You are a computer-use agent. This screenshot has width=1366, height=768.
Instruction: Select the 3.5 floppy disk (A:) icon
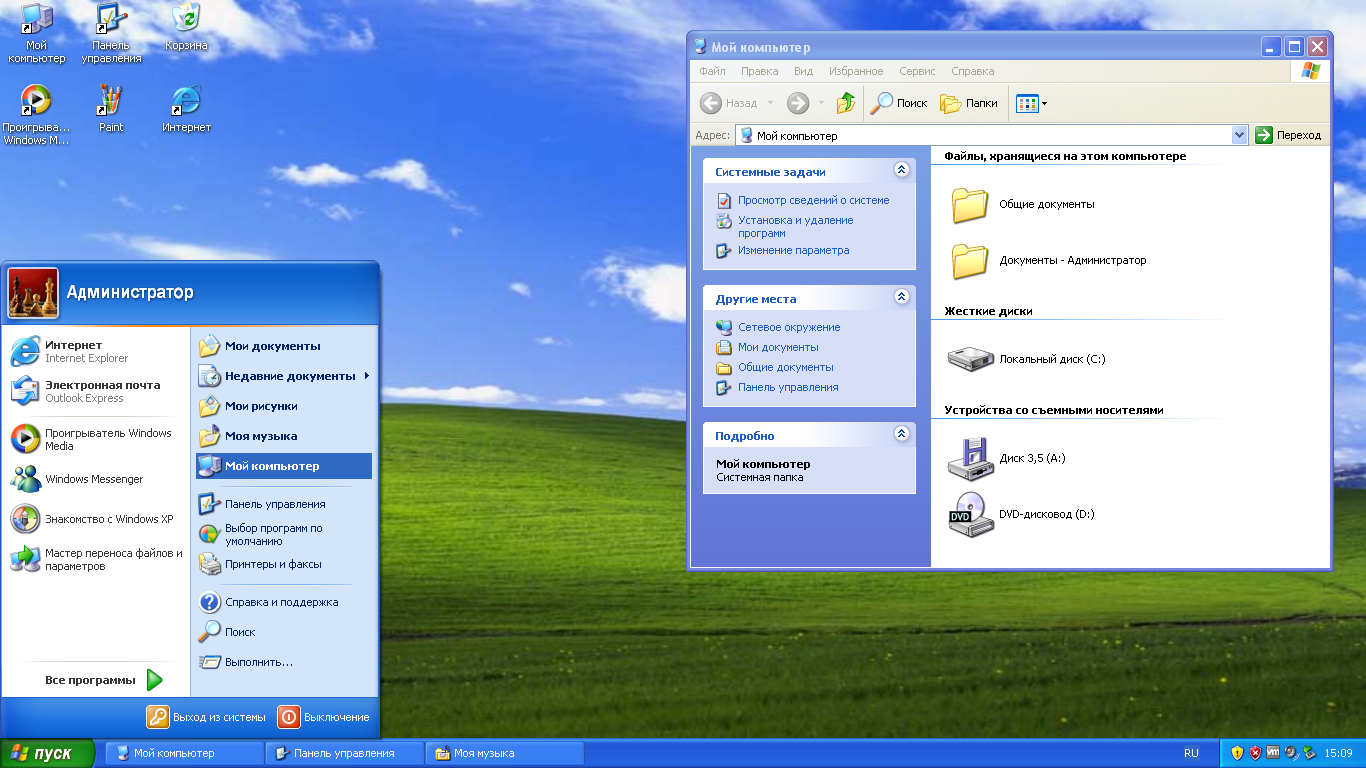(969, 459)
